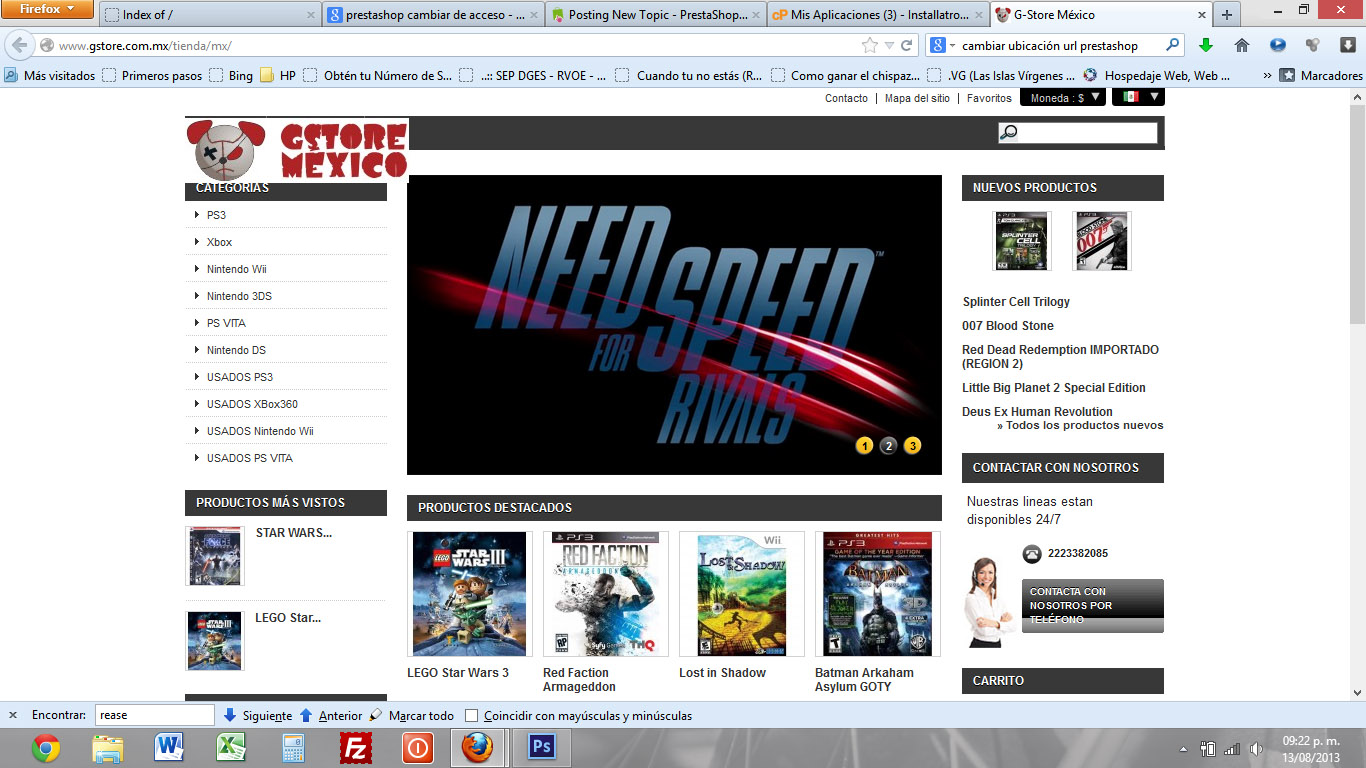This screenshot has height=768, width=1366.
Task: Switch to the Posting New Topic tab
Action: (657, 15)
